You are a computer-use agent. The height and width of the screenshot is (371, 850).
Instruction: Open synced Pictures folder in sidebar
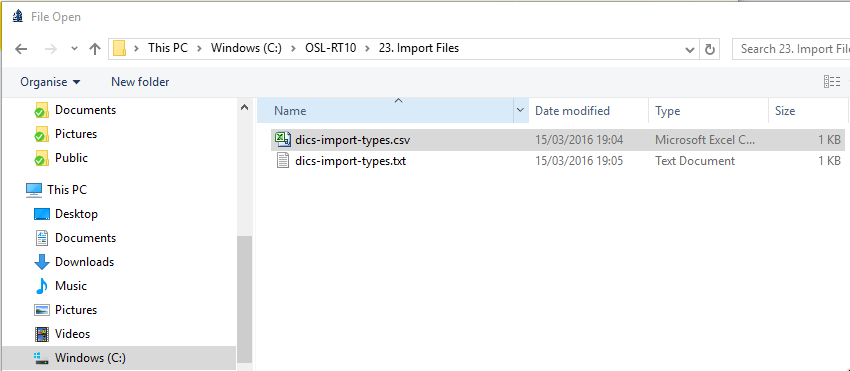click(x=76, y=133)
